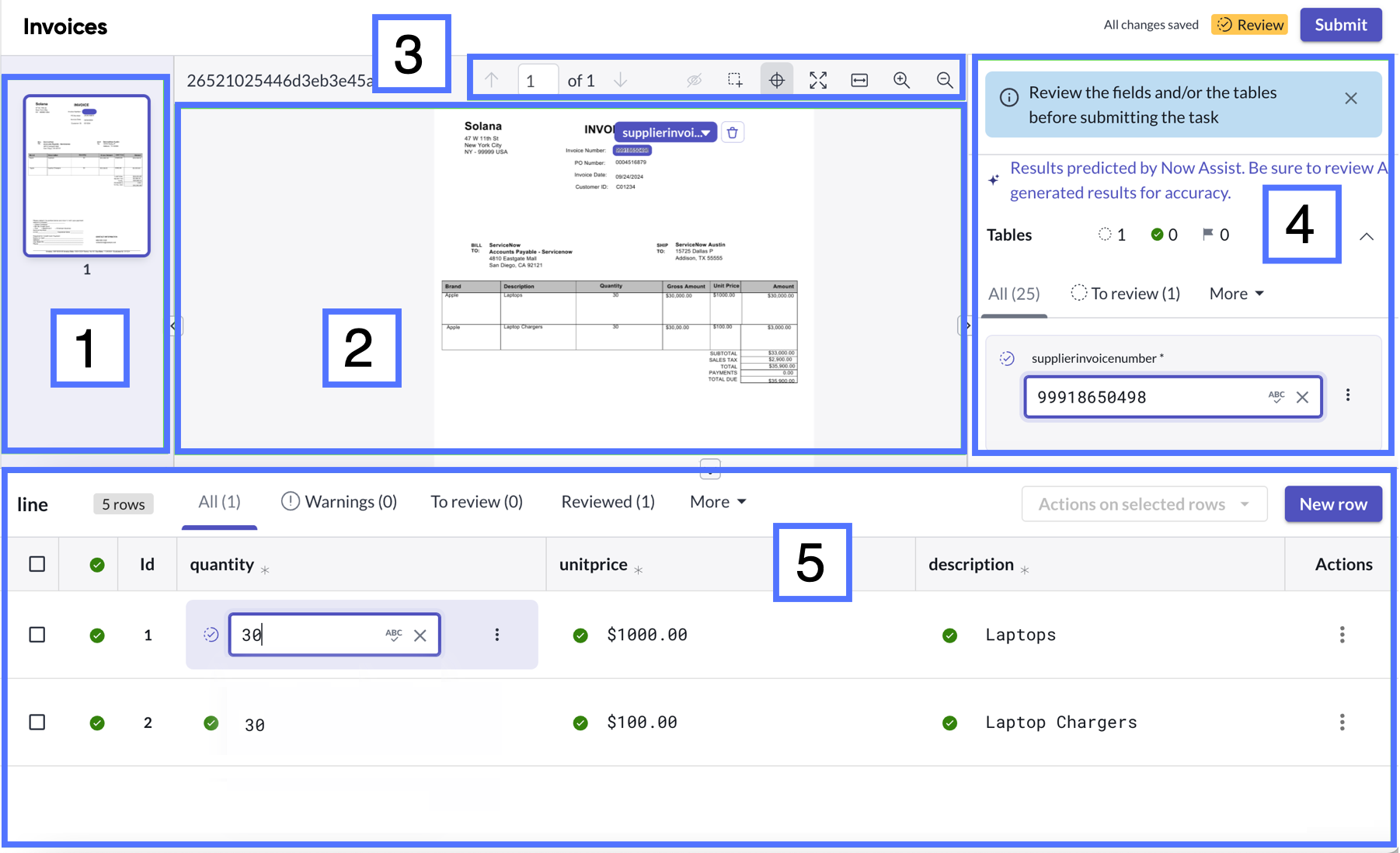Check the select all rows checkbox

point(37,564)
